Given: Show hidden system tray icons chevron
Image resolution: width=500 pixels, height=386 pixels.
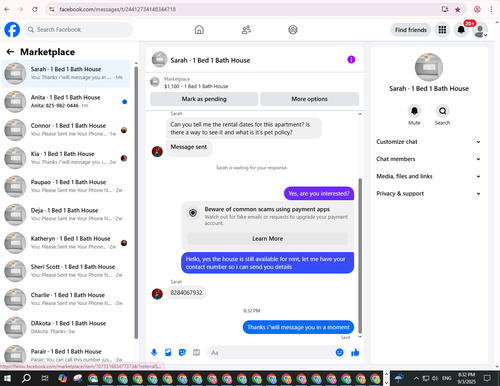Looking at the screenshot, I should 416,378.
